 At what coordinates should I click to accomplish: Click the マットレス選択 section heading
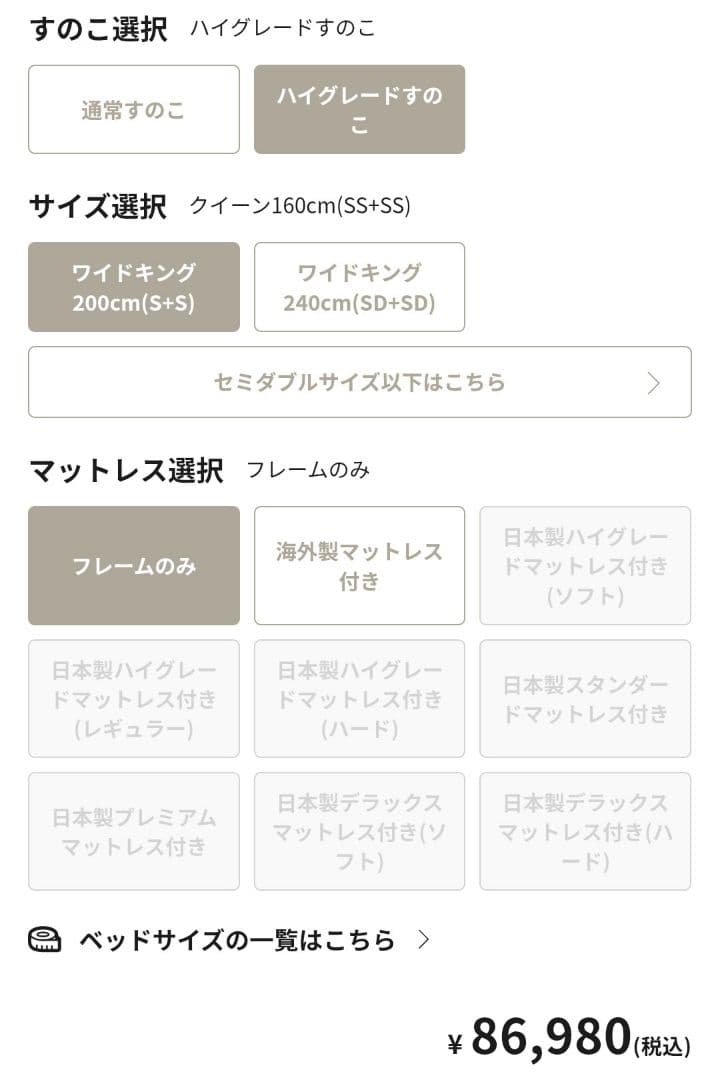(126, 470)
